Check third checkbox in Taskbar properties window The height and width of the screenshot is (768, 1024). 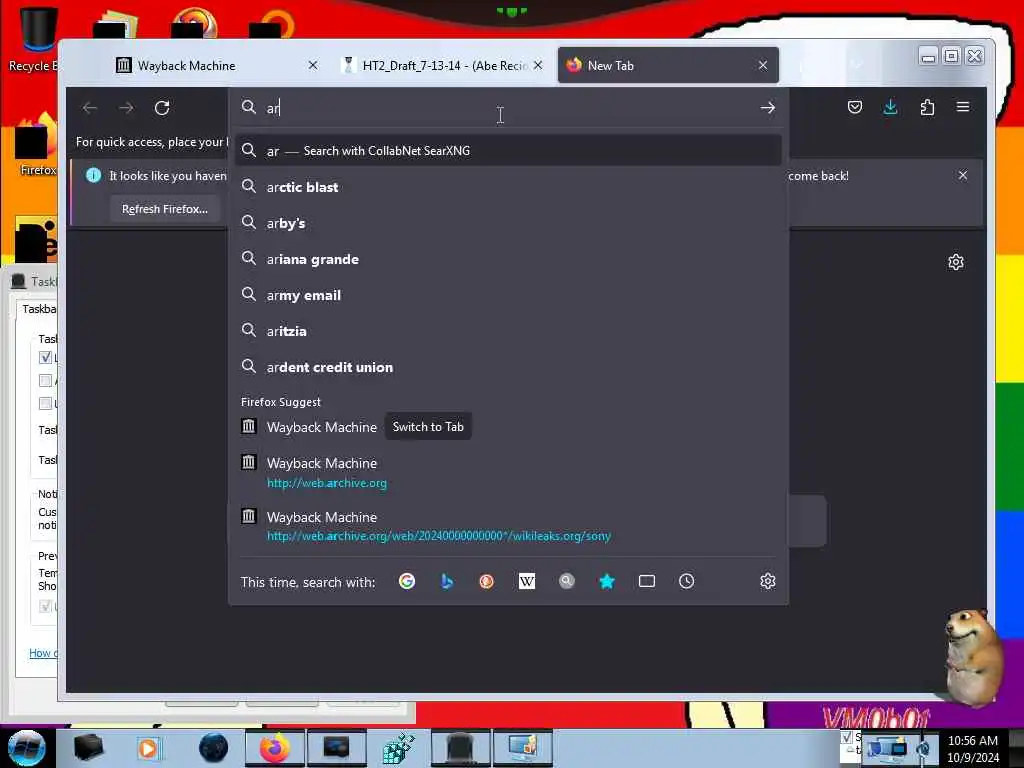[45, 403]
